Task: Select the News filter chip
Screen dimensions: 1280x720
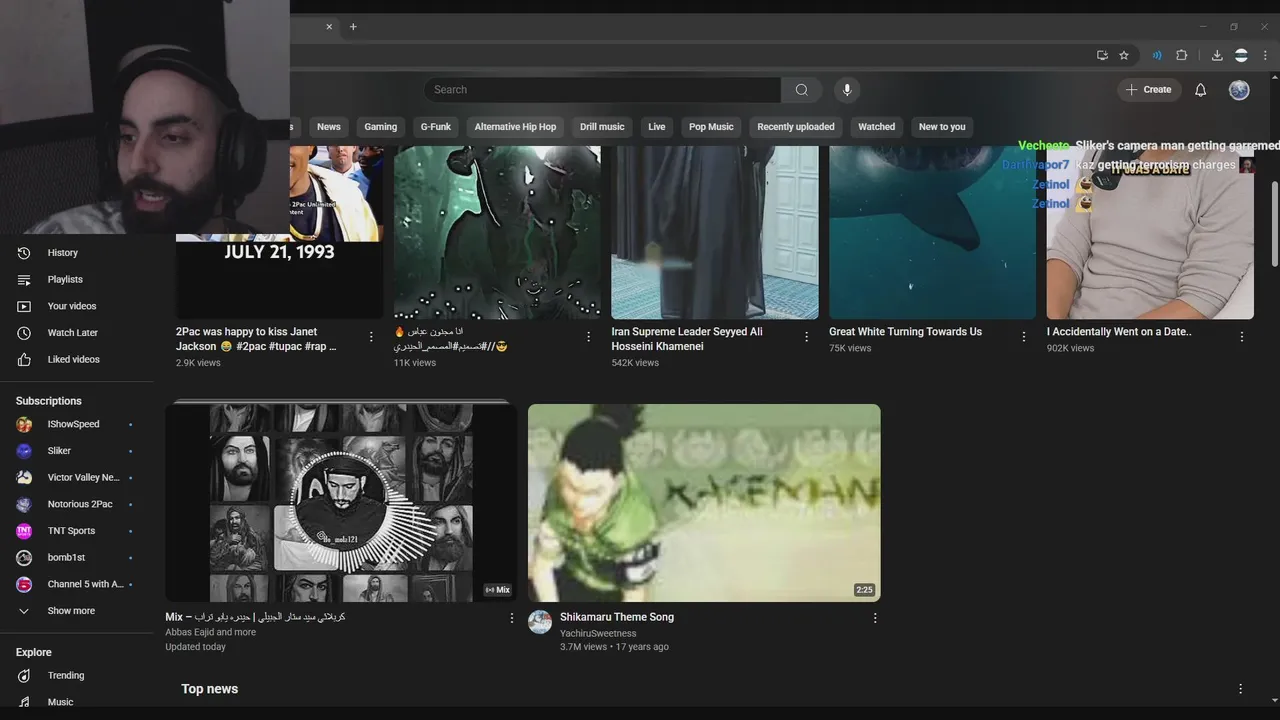Action: click(329, 127)
